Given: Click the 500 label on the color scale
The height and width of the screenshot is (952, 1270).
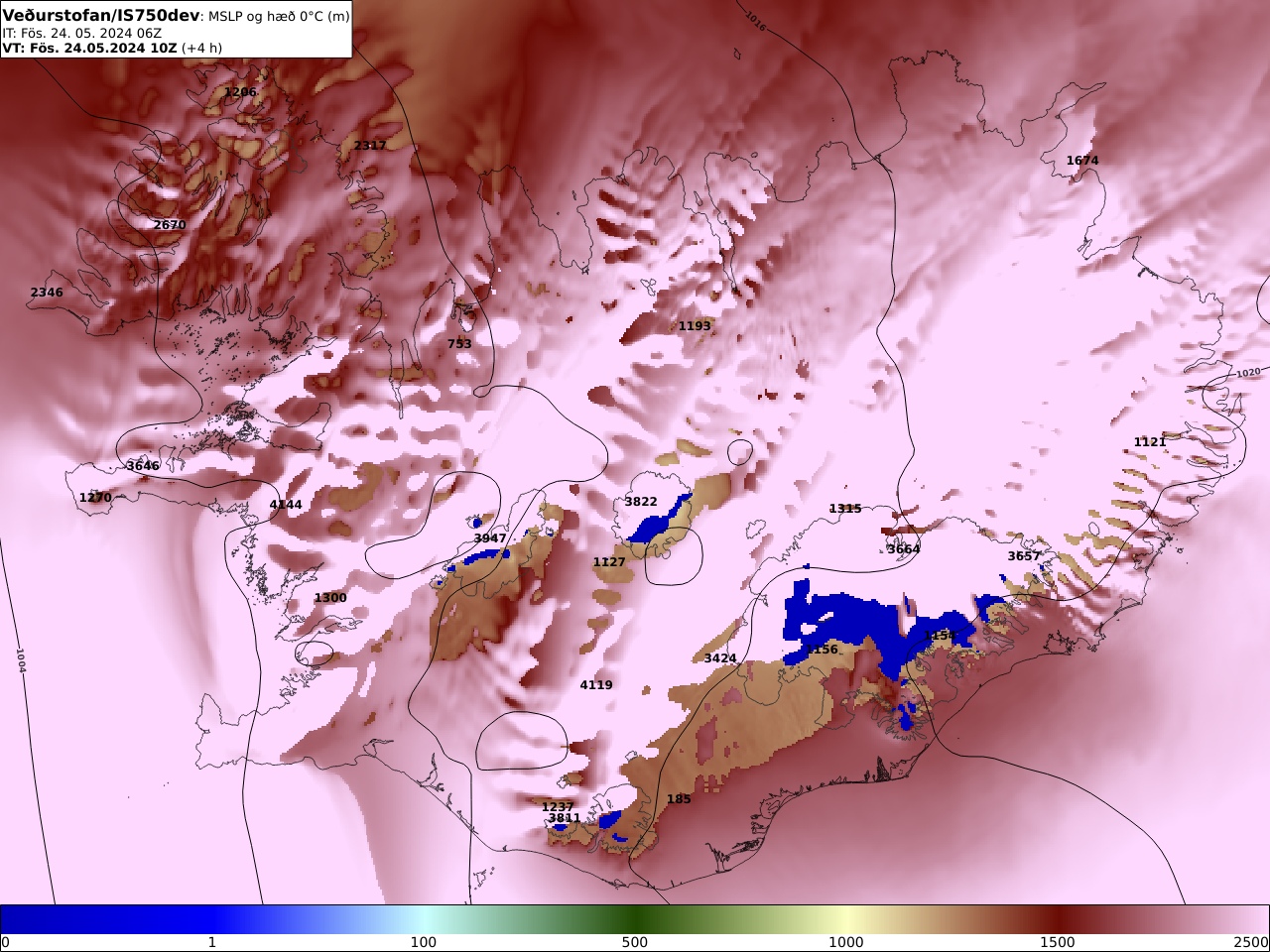Looking at the screenshot, I should (x=635, y=942).
